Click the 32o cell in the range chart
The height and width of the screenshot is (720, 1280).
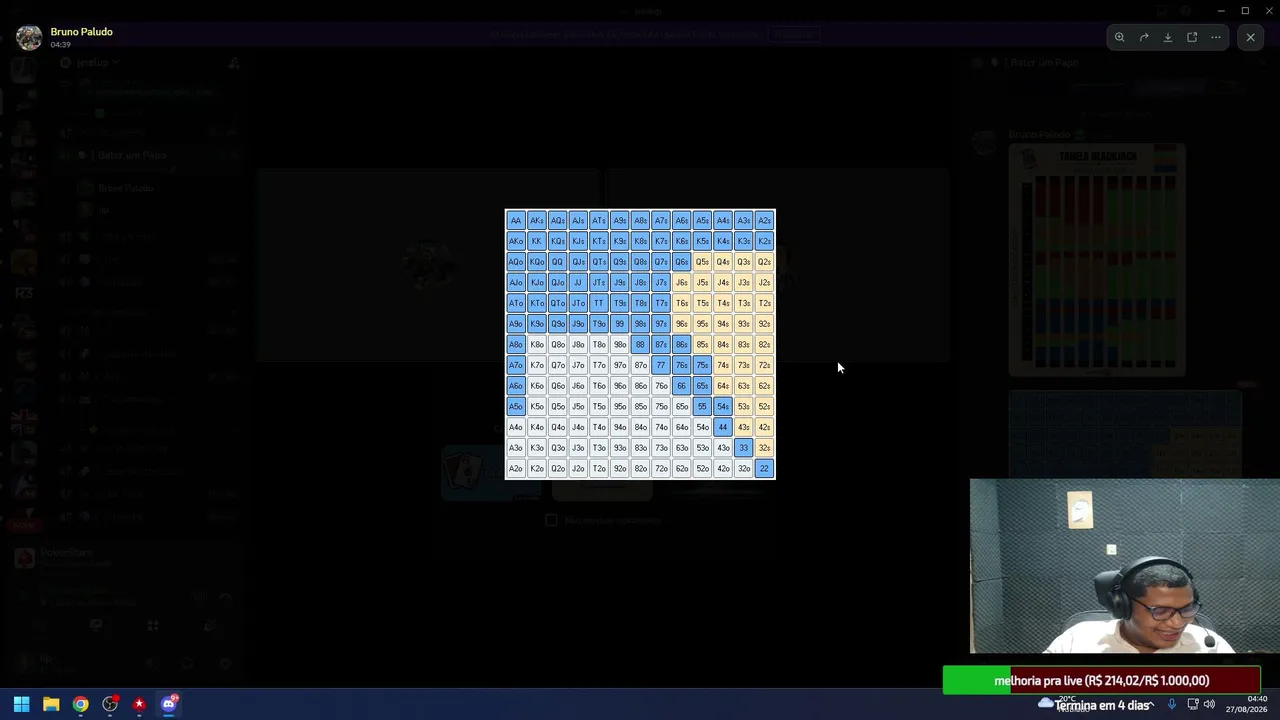click(x=743, y=469)
